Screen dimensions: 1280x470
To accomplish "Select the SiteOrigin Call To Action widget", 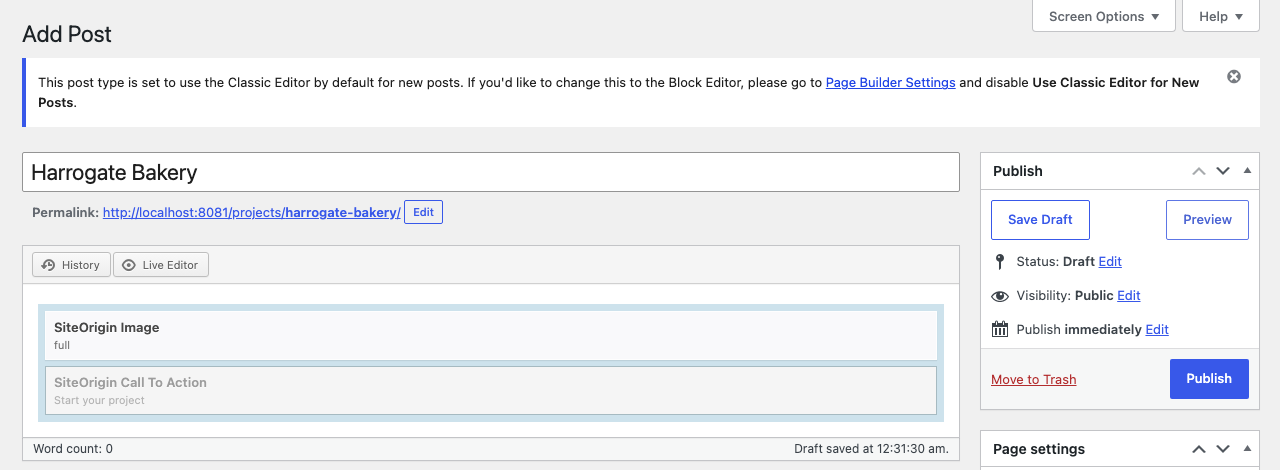I will (490, 390).
